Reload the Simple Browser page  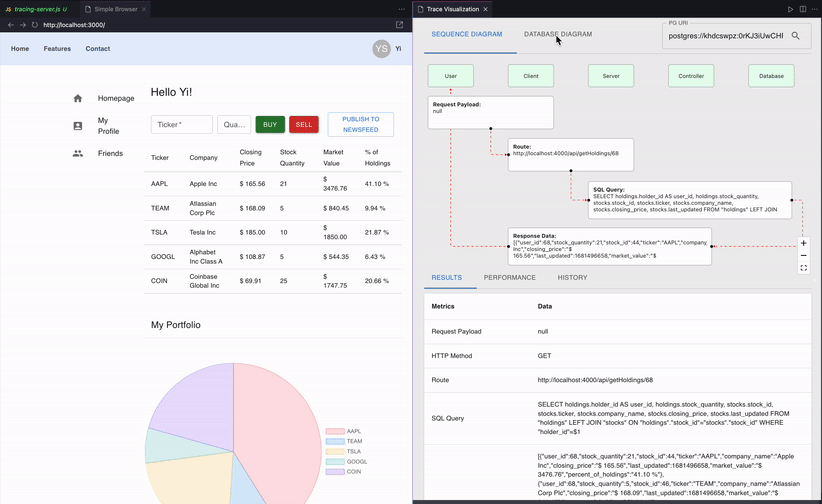35,25
